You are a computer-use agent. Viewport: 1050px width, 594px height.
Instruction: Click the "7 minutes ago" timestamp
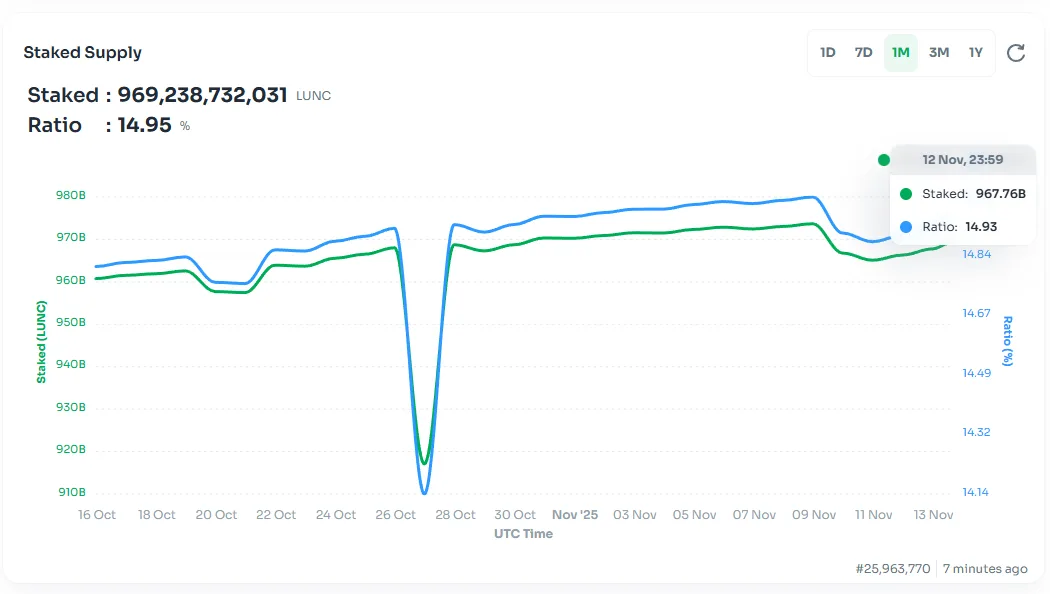tap(985, 568)
